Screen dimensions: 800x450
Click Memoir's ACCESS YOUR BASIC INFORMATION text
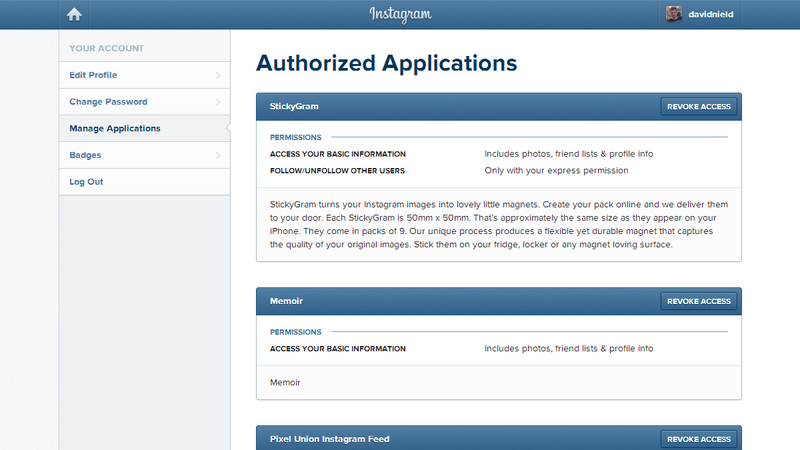click(338, 349)
